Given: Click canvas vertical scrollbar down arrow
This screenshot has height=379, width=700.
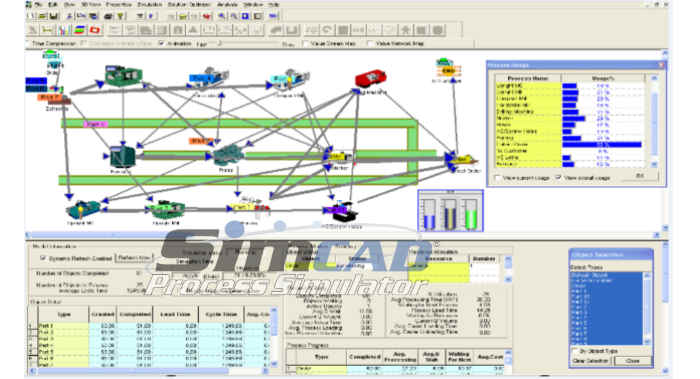Looking at the screenshot, I should pyautogui.click(x=665, y=228).
